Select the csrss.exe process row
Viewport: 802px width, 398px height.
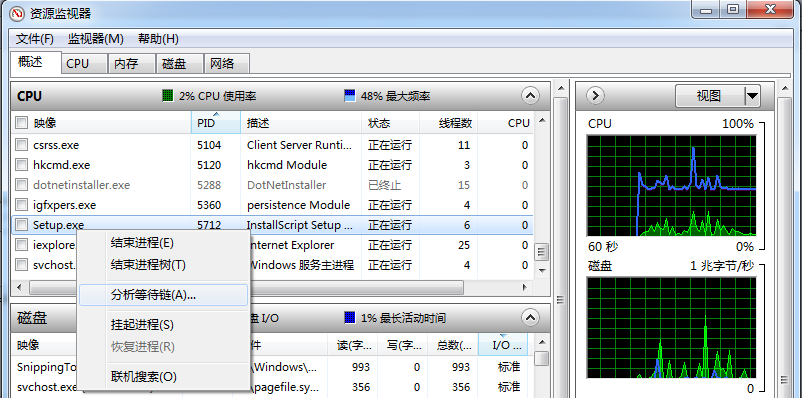pyautogui.click(x=272, y=145)
